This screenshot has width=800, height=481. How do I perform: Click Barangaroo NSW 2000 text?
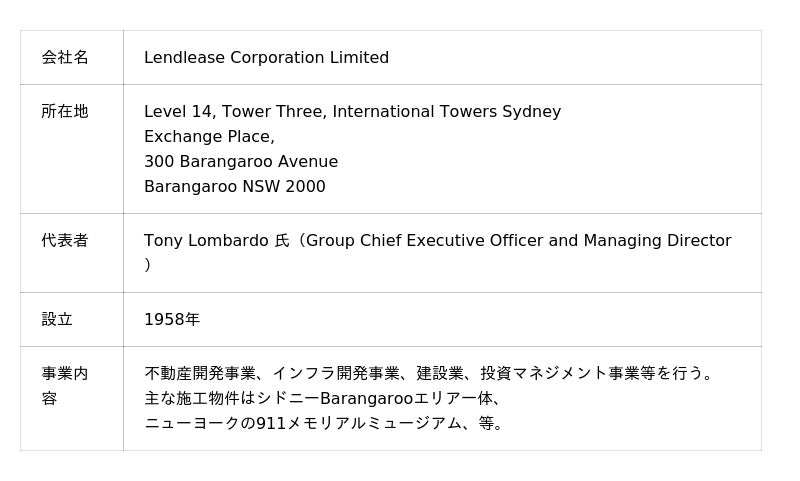click(235, 187)
